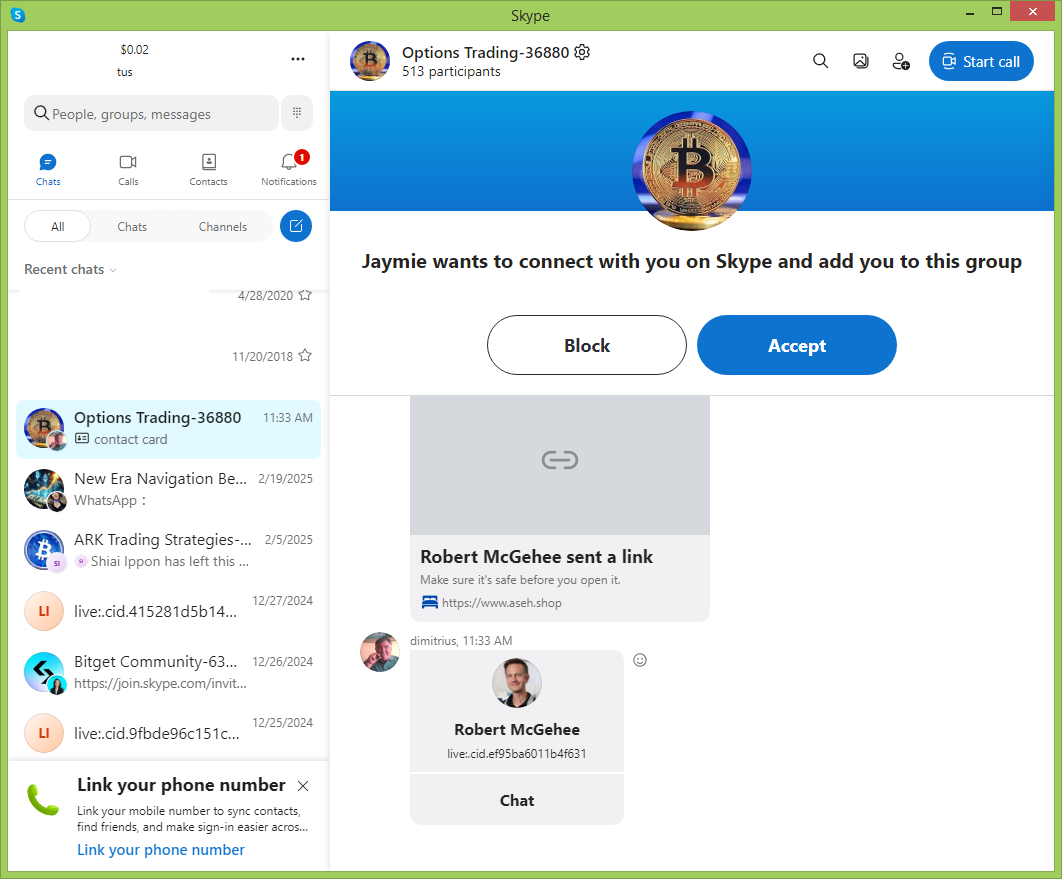1062x879 pixels.
Task: Switch to the Calls tab
Action: (128, 169)
